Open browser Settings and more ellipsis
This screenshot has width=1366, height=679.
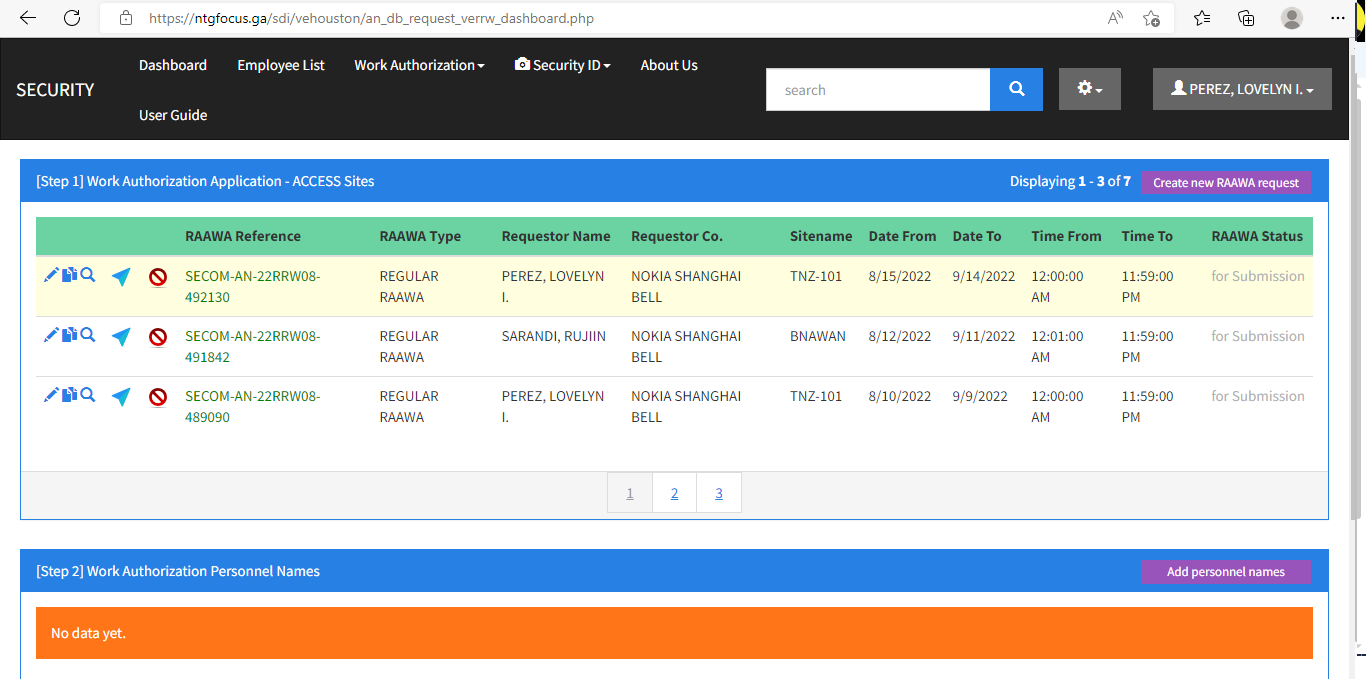[x=1338, y=18]
